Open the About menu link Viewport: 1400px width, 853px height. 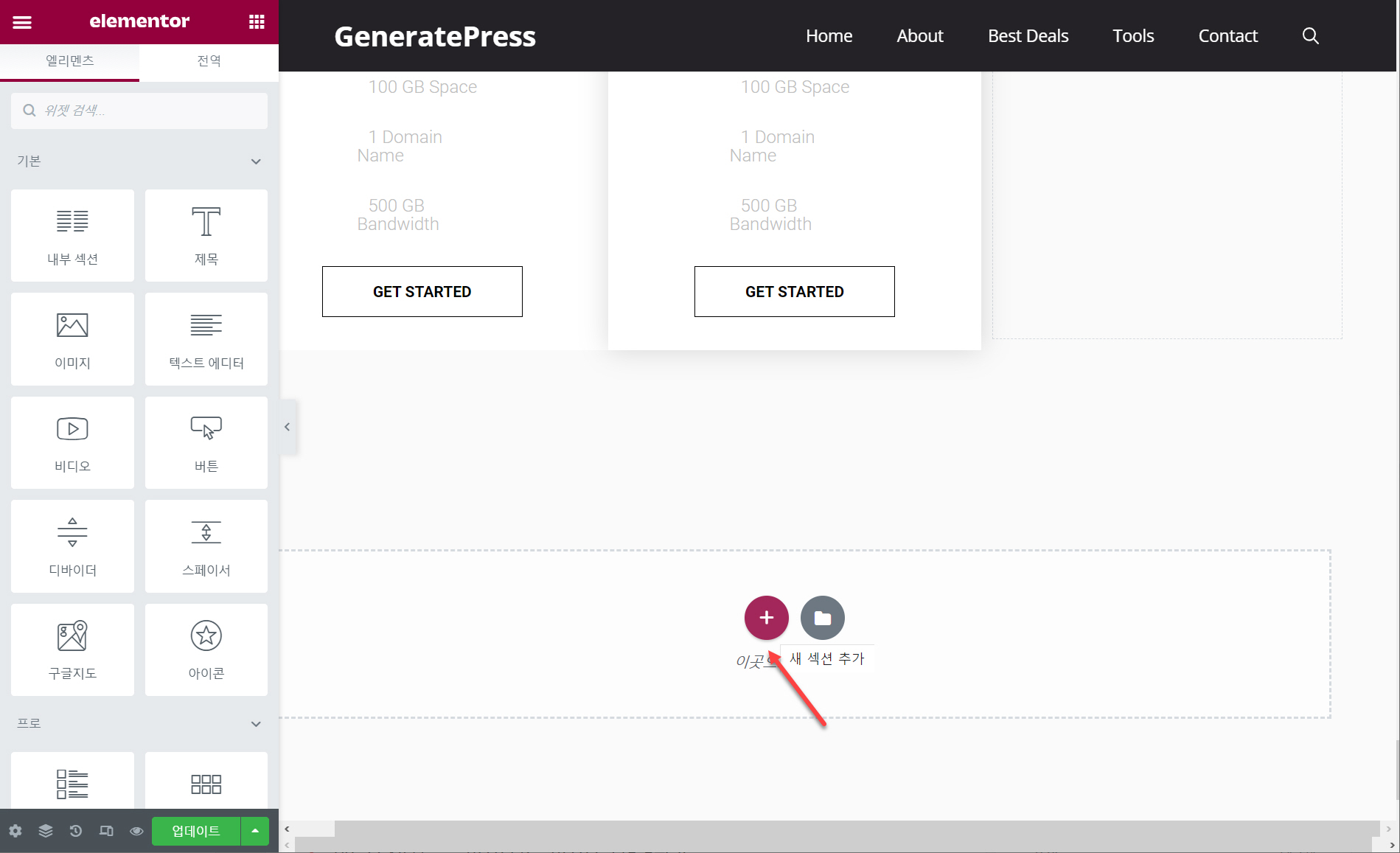(920, 36)
